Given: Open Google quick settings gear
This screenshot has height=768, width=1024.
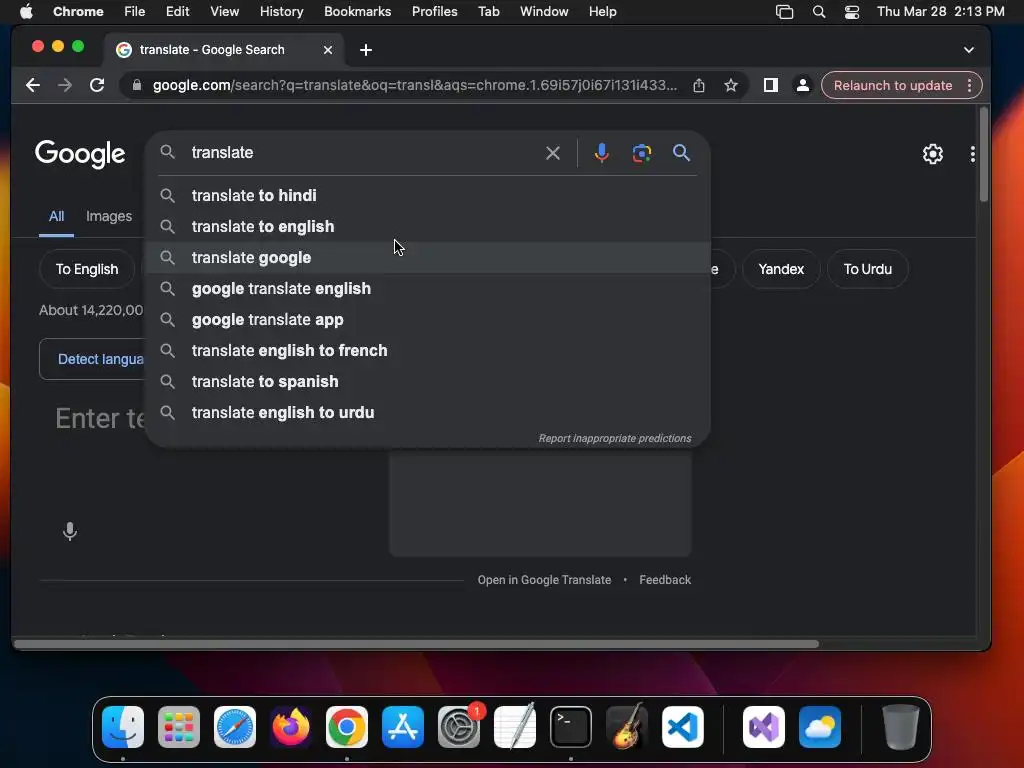Looking at the screenshot, I should point(933,154).
